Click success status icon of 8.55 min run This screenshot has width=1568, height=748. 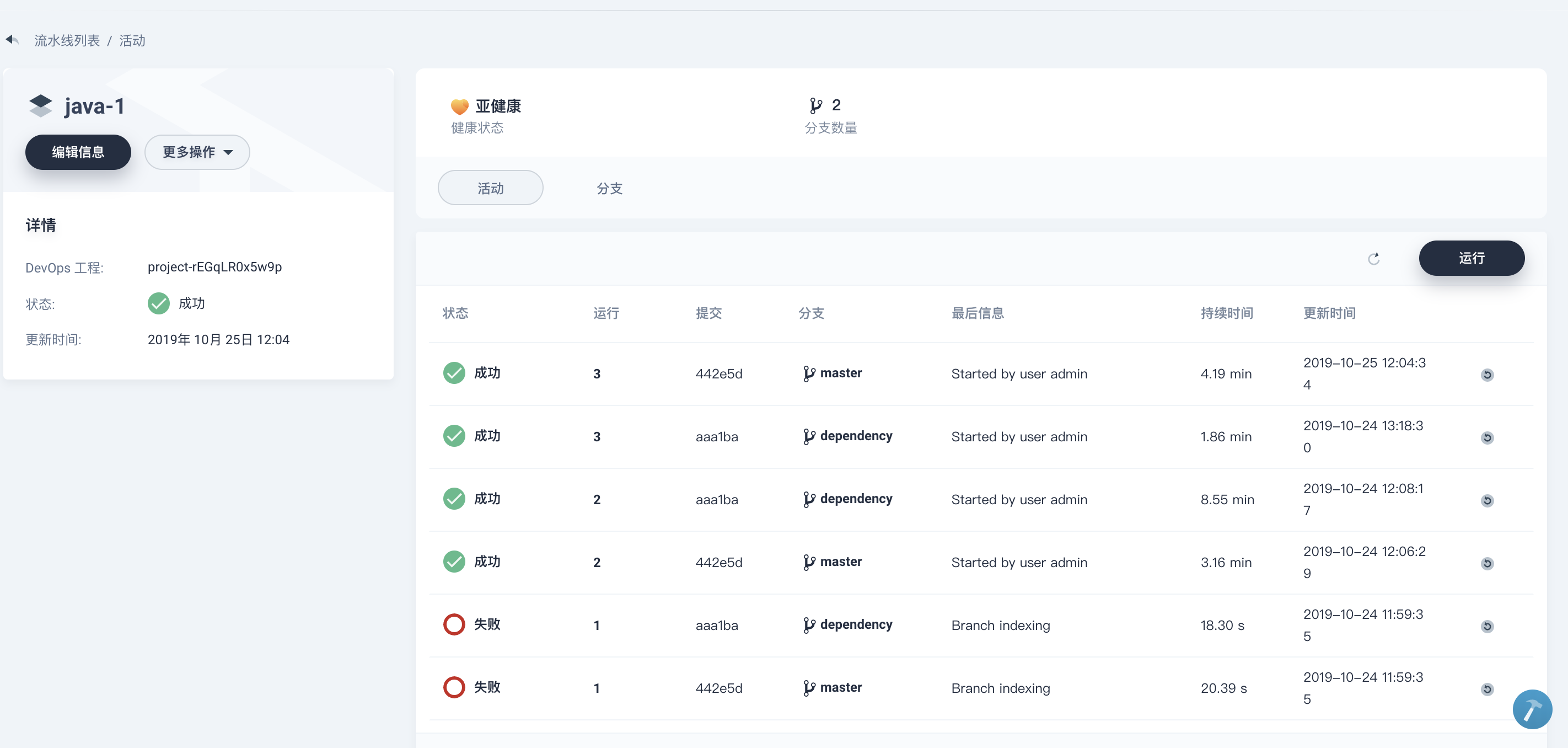[x=454, y=499]
